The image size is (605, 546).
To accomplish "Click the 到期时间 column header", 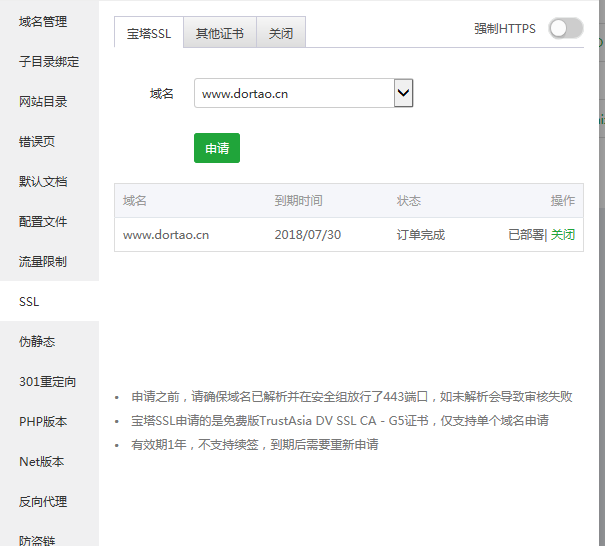I will [x=298, y=201].
